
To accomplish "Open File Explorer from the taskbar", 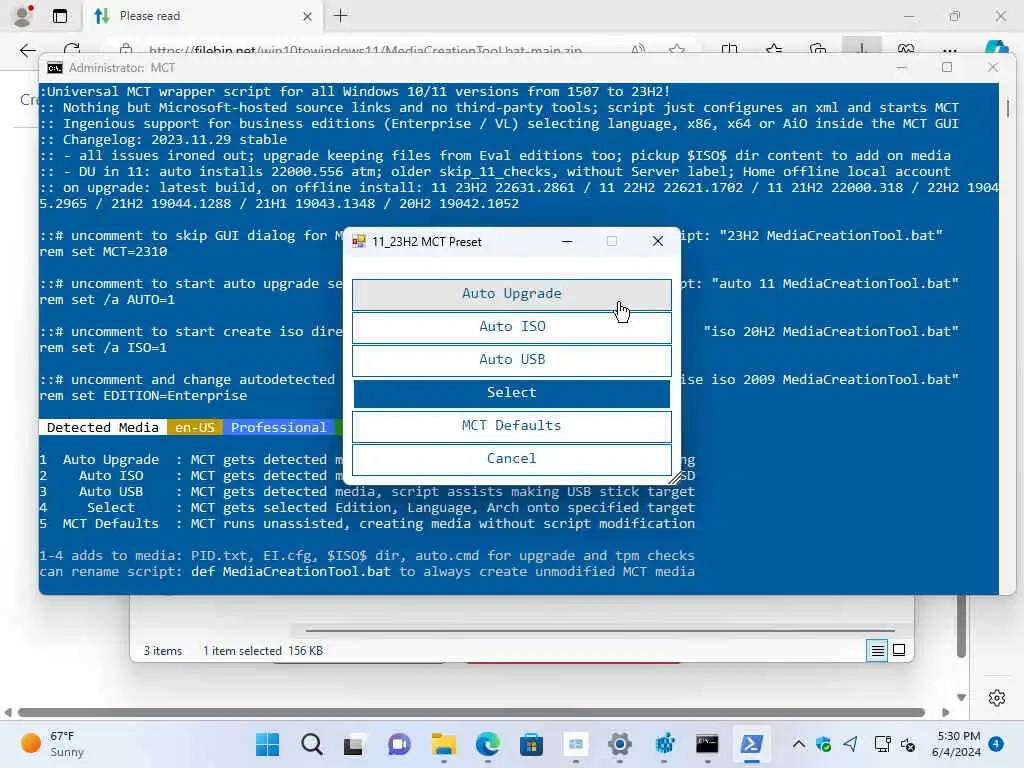I will pyautogui.click(x=443, y=744).
